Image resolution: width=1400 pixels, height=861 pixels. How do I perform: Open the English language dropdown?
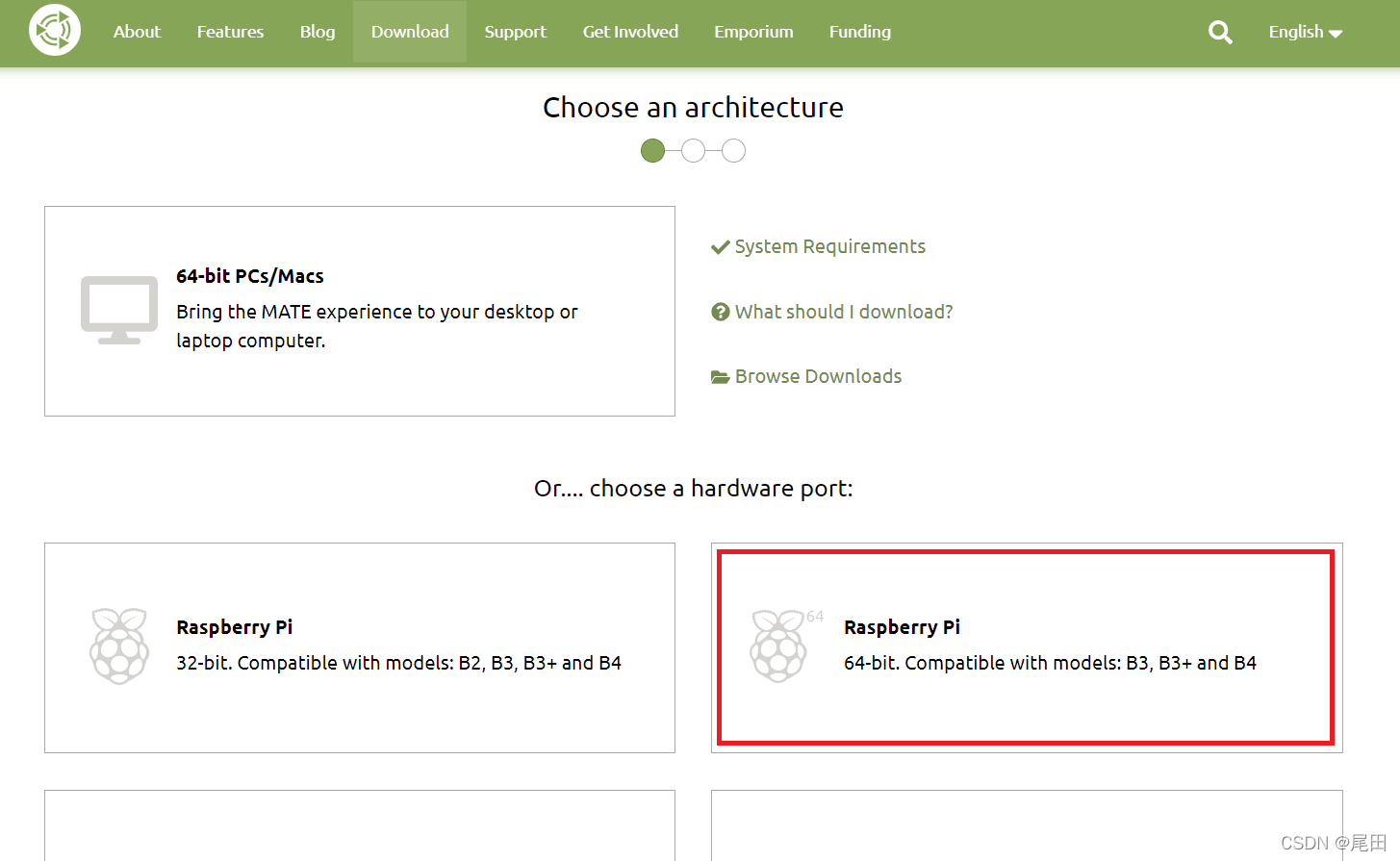(x=1305, y=32)
